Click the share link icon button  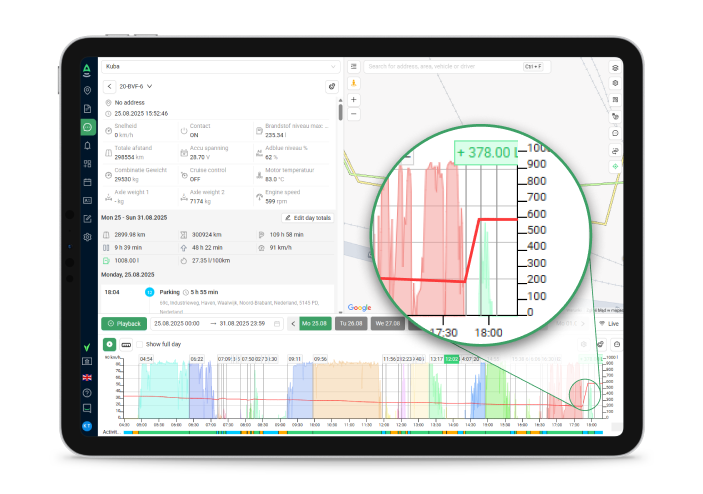[331, 86]
